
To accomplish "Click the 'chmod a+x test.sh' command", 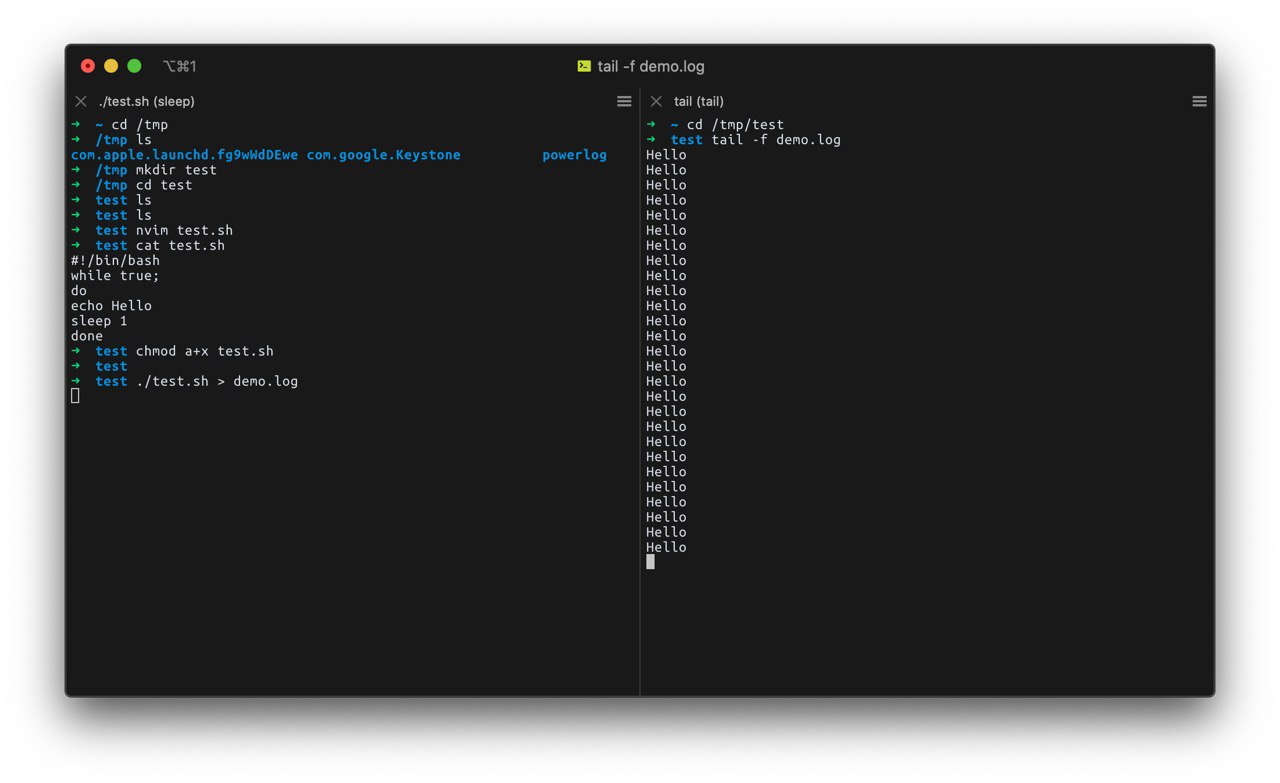I will pos(205,351).
